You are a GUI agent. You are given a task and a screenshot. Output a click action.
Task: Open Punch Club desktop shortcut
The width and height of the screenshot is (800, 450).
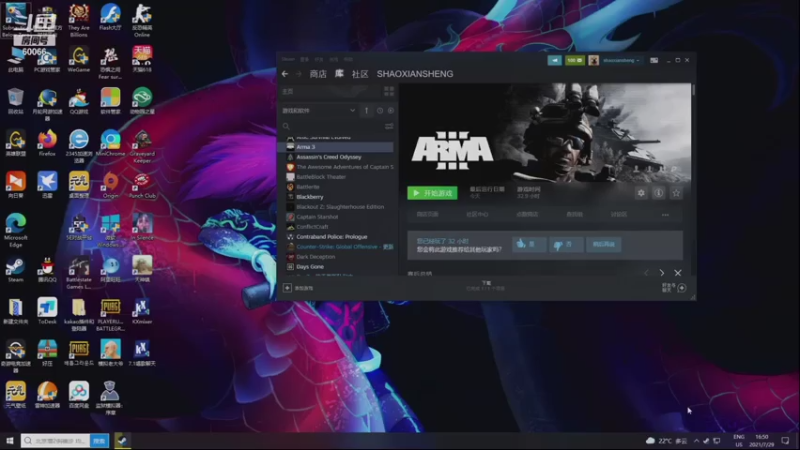point(142,185)
